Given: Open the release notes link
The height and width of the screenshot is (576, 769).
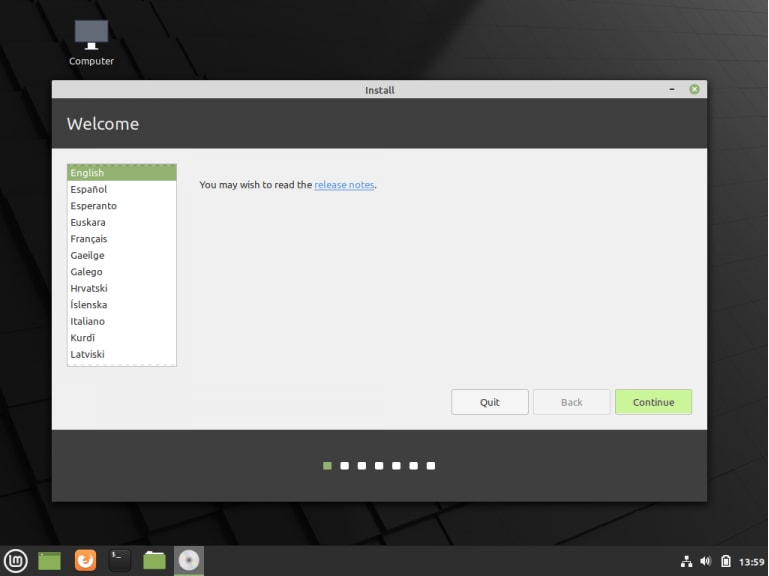Looking at the screenshot, I should point(344,185).
